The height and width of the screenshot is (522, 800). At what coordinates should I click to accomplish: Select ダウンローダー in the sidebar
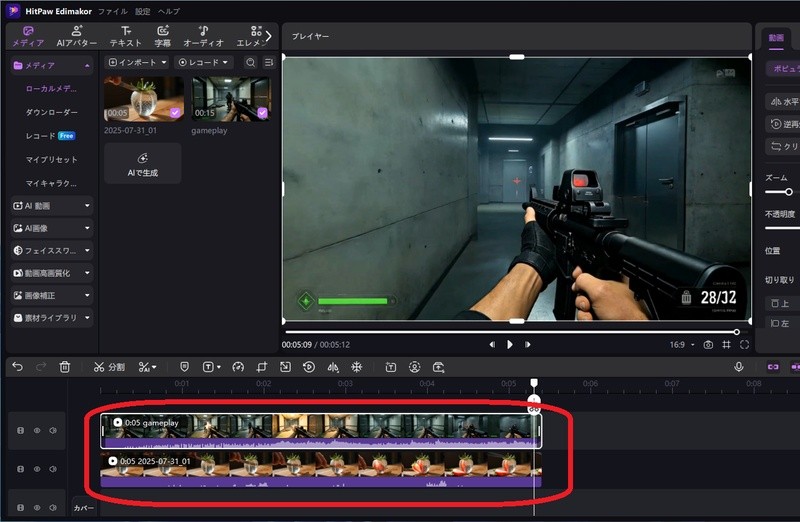tap(52, 112)
